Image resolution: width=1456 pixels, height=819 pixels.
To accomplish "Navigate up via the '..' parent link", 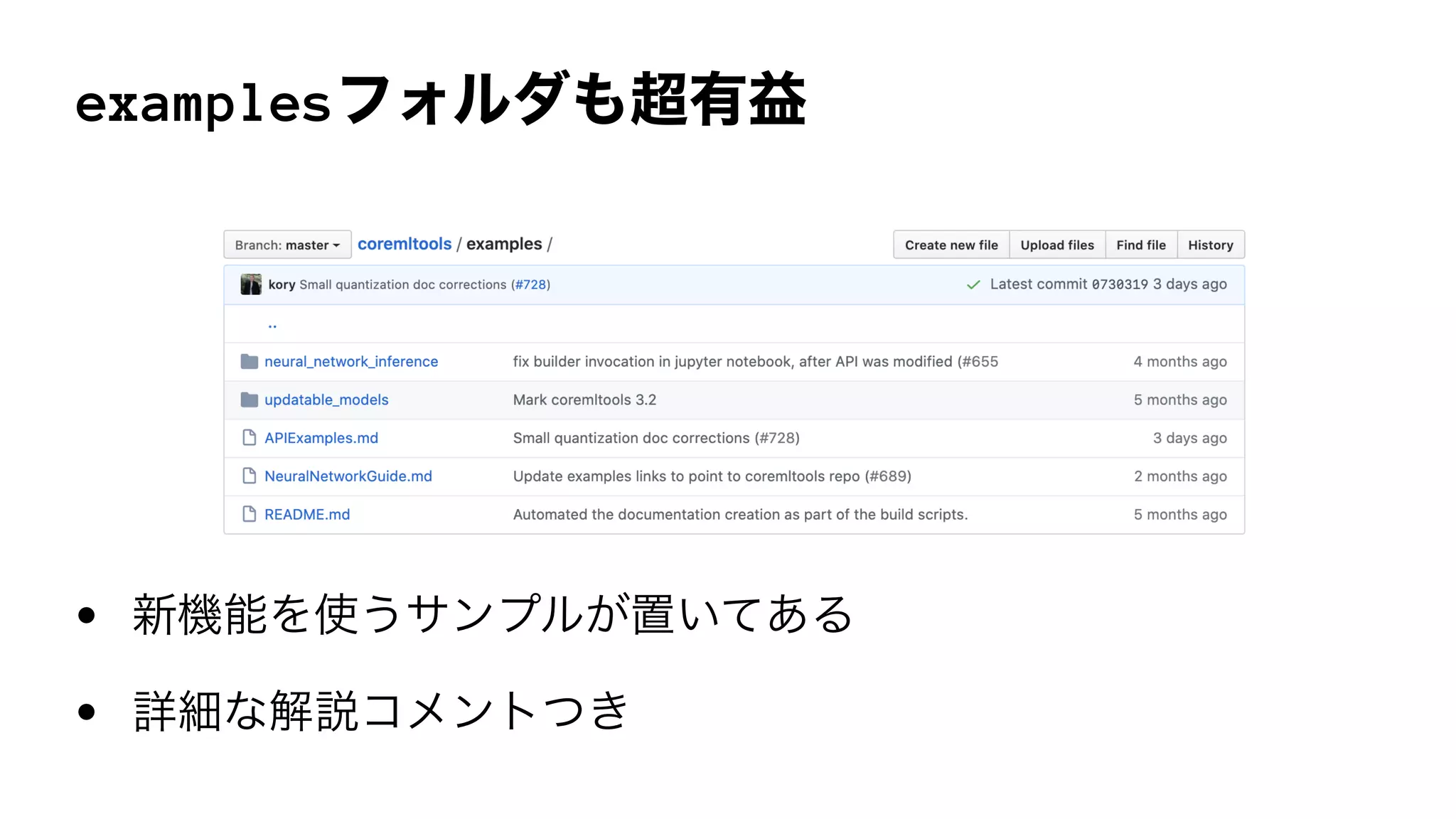I will coord(272,325).
